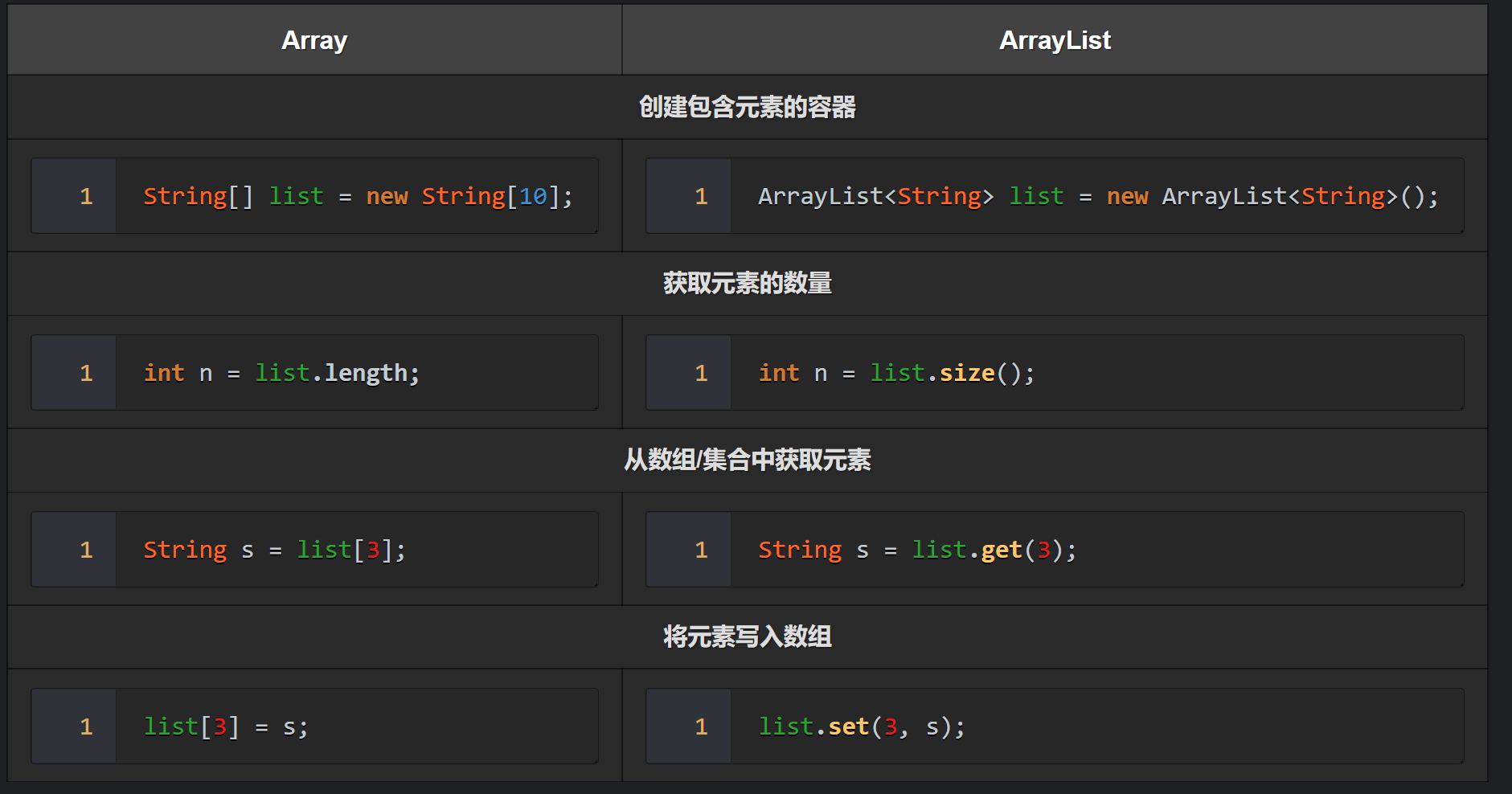Click the "ArrayList" column header
1512x794 pixels.
(1055, 39)
